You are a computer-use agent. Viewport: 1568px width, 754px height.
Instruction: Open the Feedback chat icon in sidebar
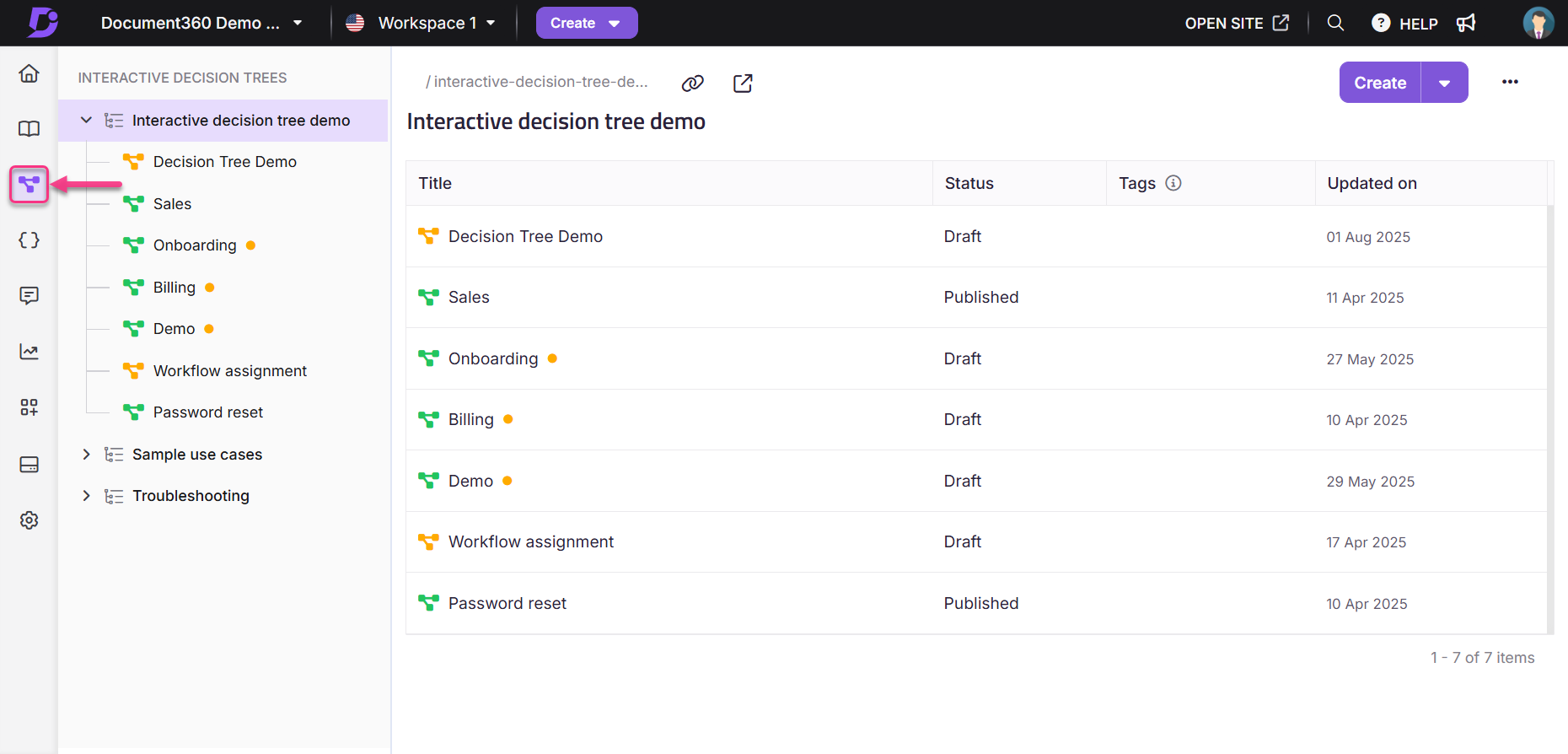coord(29,296)
